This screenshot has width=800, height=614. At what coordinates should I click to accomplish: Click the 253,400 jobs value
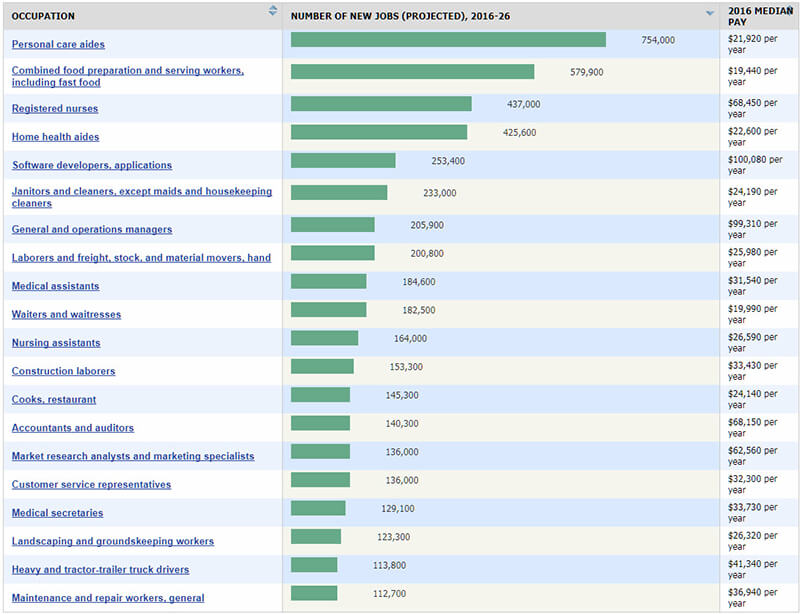(448, 161)
